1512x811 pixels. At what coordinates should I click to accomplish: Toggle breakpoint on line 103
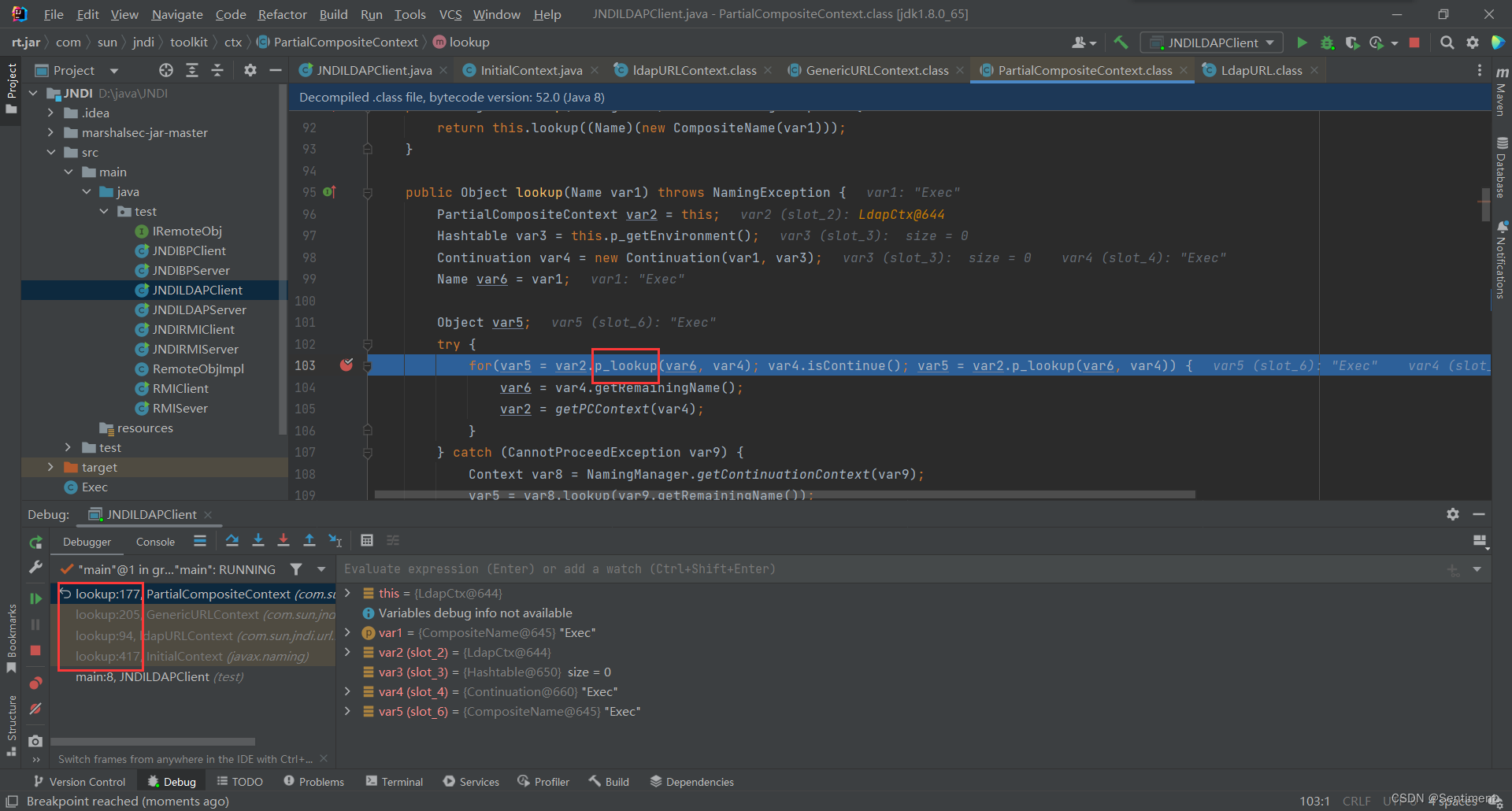tap(346, 365)
